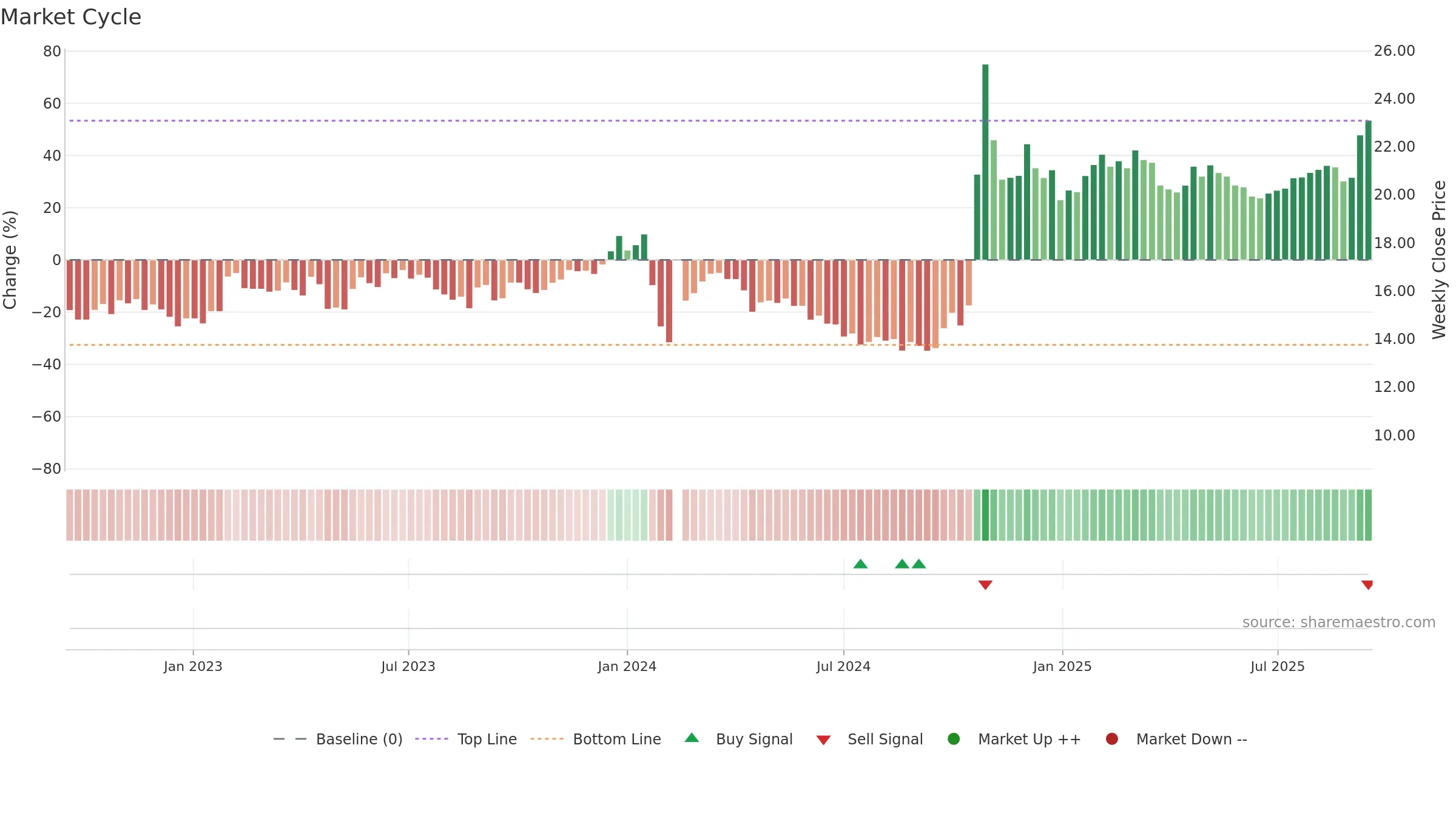
Task: Click the Jul 2023 axis label
Action: pos(408,667)
